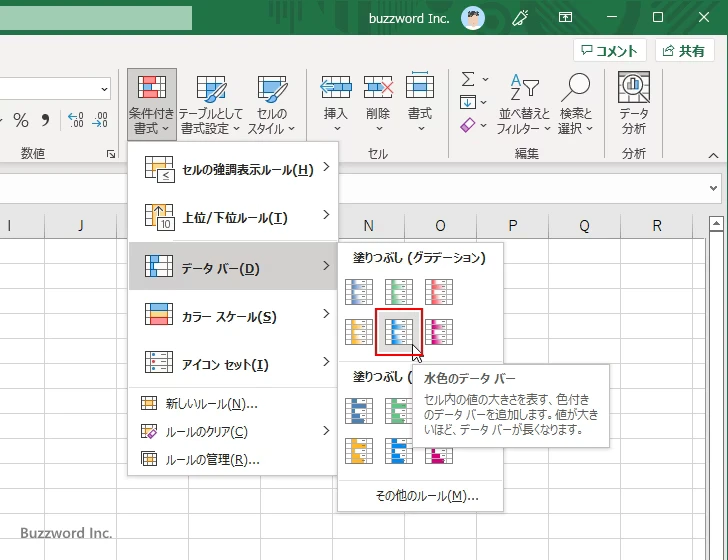This screenshot has width=728, height=560.
Task: Select light blue solid fill data bar
Action: click(x=399, y=451)
